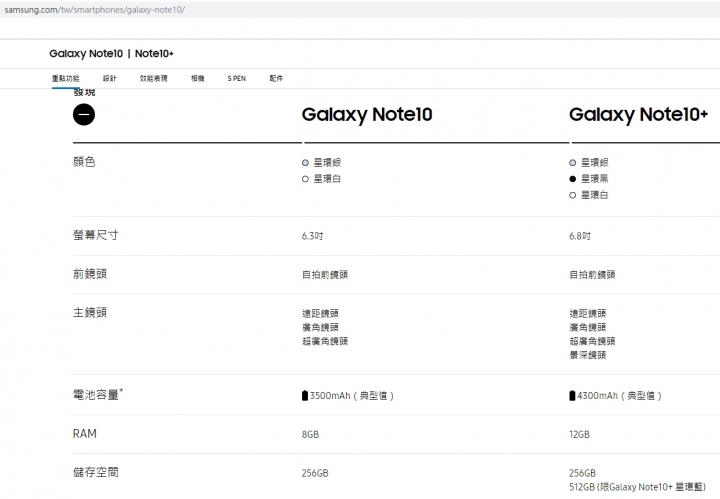The height and width of the screenshot is (499, 720).
Task: Click the RAM row label
Action: point(84,434)
